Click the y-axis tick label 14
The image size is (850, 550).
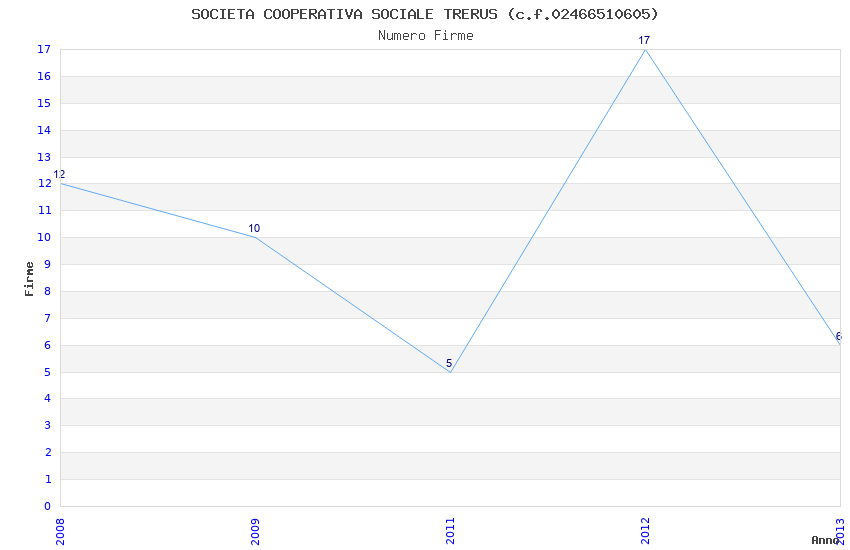pyautogui.click(x=44, y=130)
